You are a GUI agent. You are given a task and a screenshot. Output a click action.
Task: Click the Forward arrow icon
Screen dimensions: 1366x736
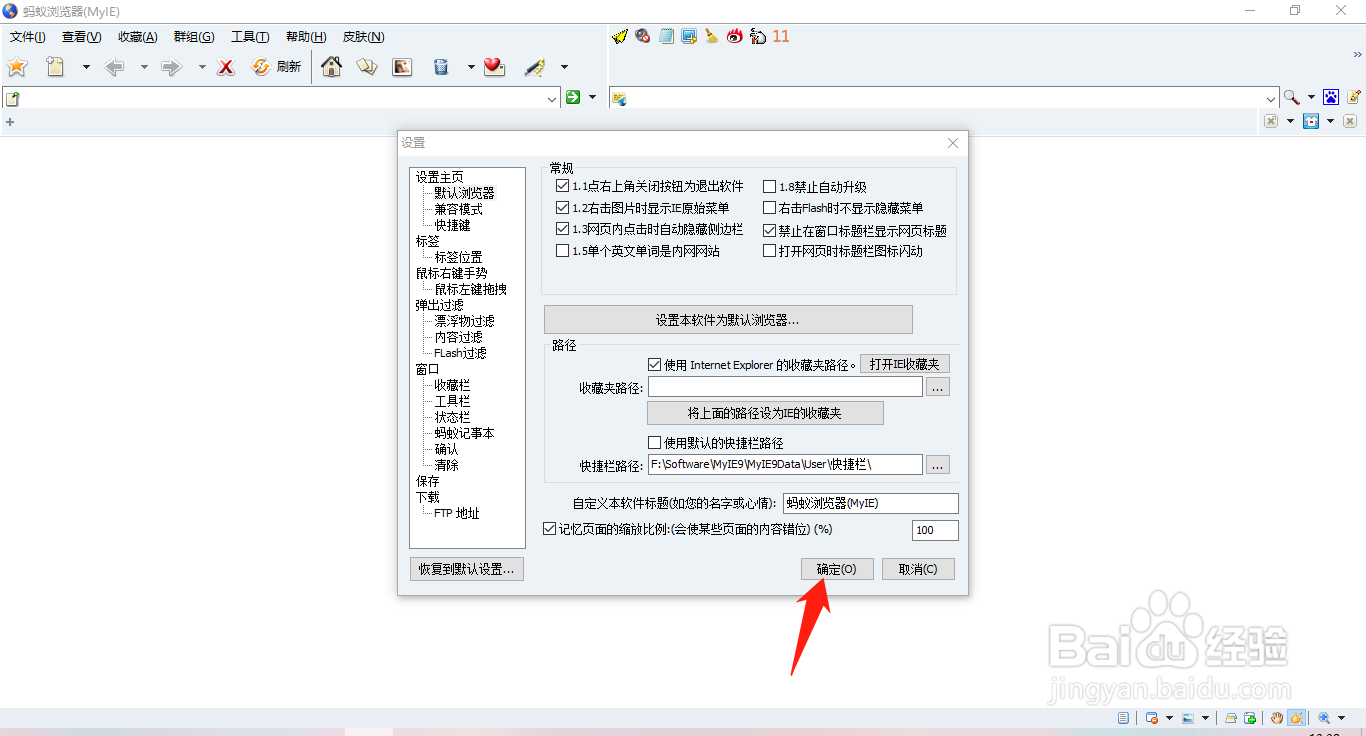[172, 67]
